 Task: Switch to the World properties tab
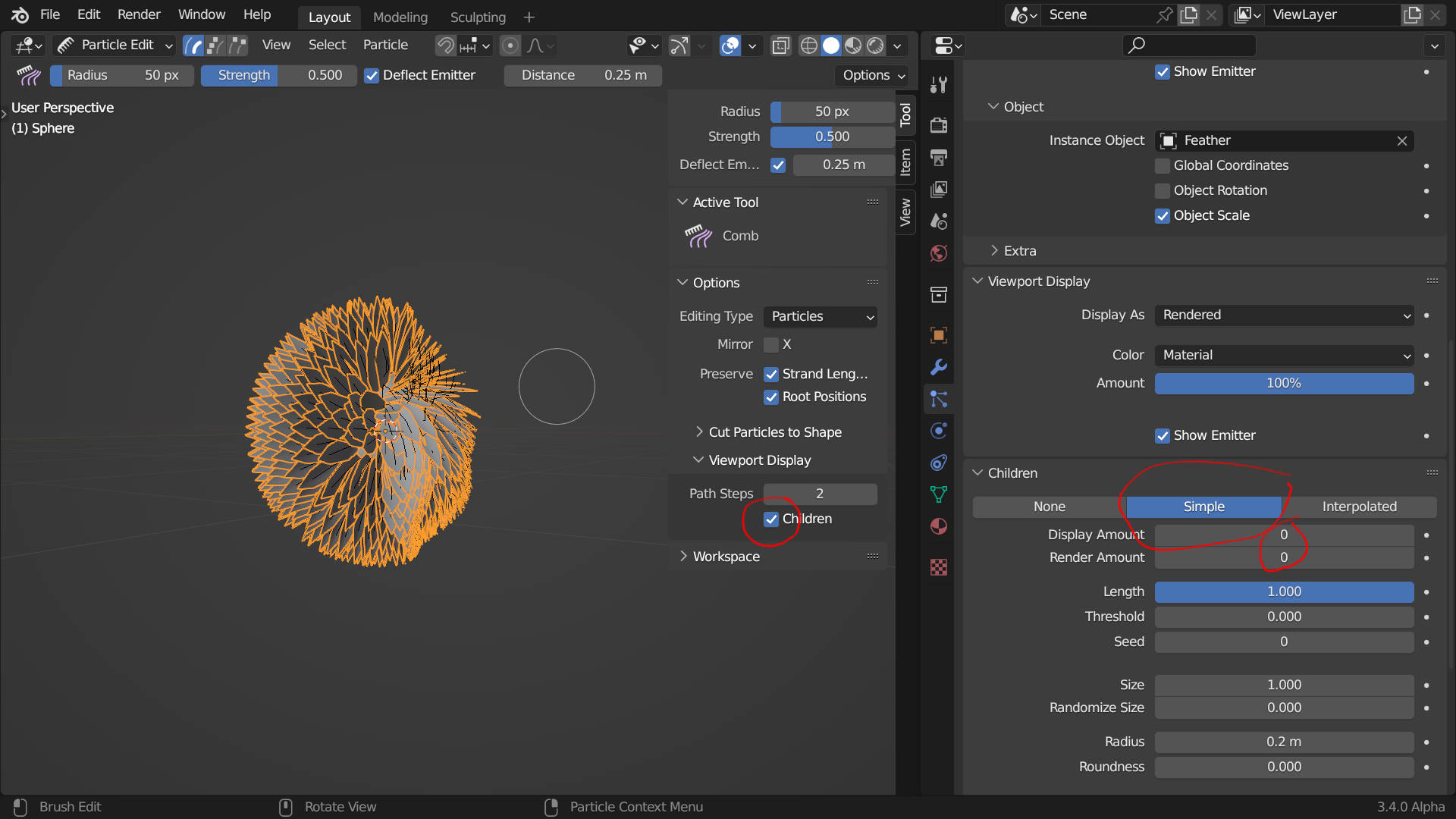point(938,254)
